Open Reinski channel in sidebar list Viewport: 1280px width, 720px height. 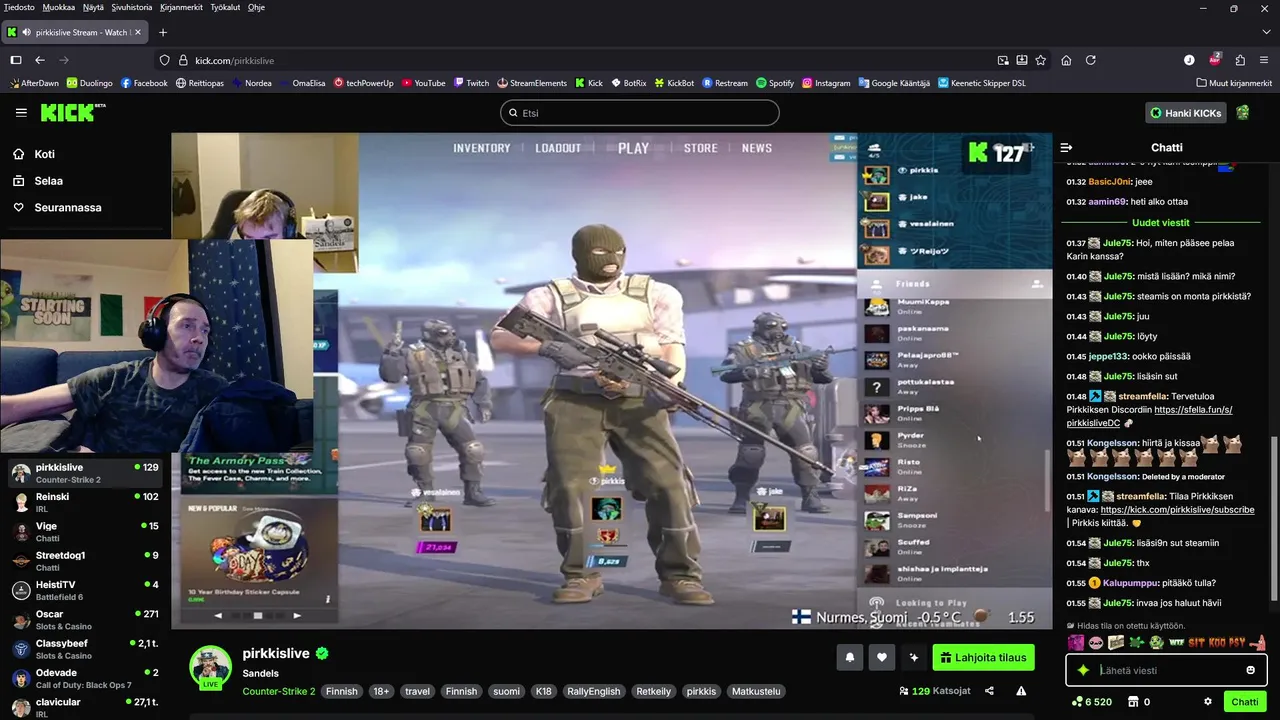coord(85,502)
